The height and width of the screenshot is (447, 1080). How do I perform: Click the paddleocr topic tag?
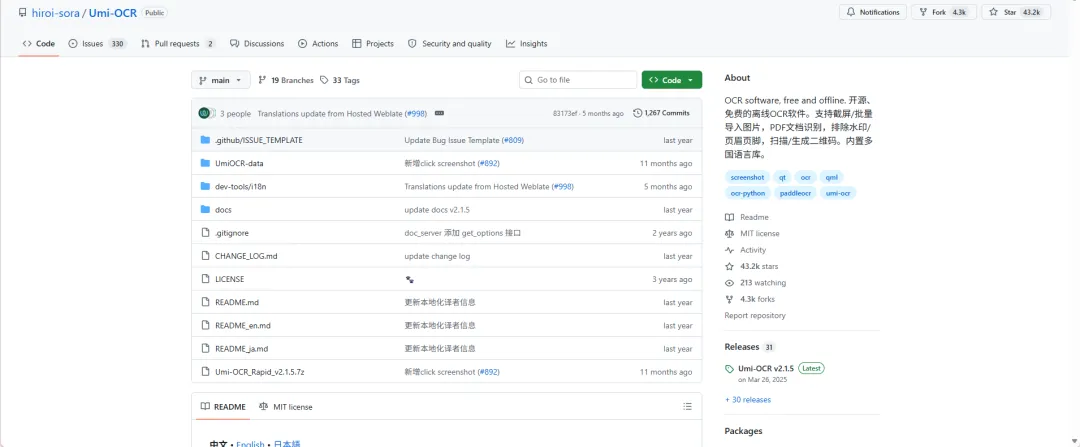[x=795, y=194]
